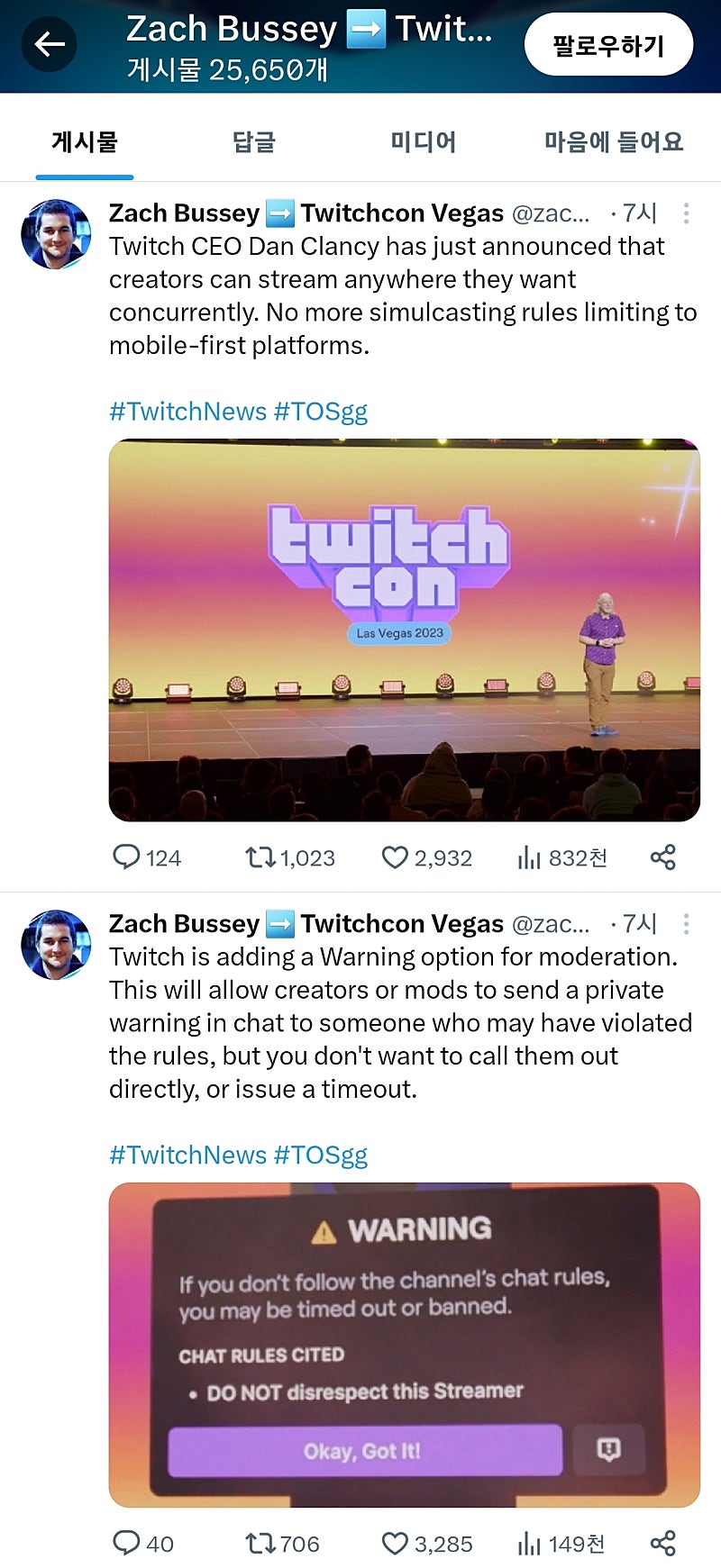721x1568 pixels.
Task: Switch to the 답글 tab
Action: tap(253, 142)
